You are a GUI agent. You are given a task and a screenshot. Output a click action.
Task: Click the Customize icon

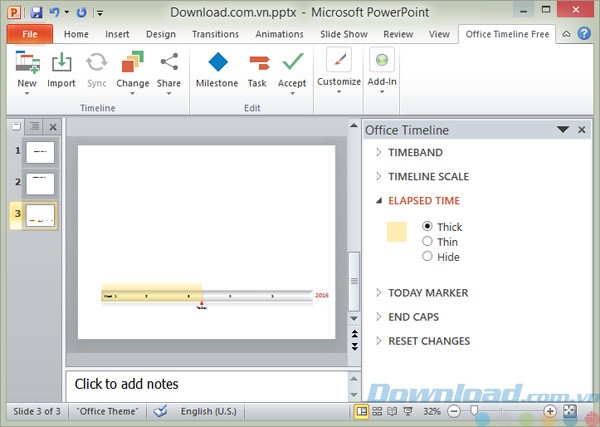pyautogui.click(x=338, y=61)
